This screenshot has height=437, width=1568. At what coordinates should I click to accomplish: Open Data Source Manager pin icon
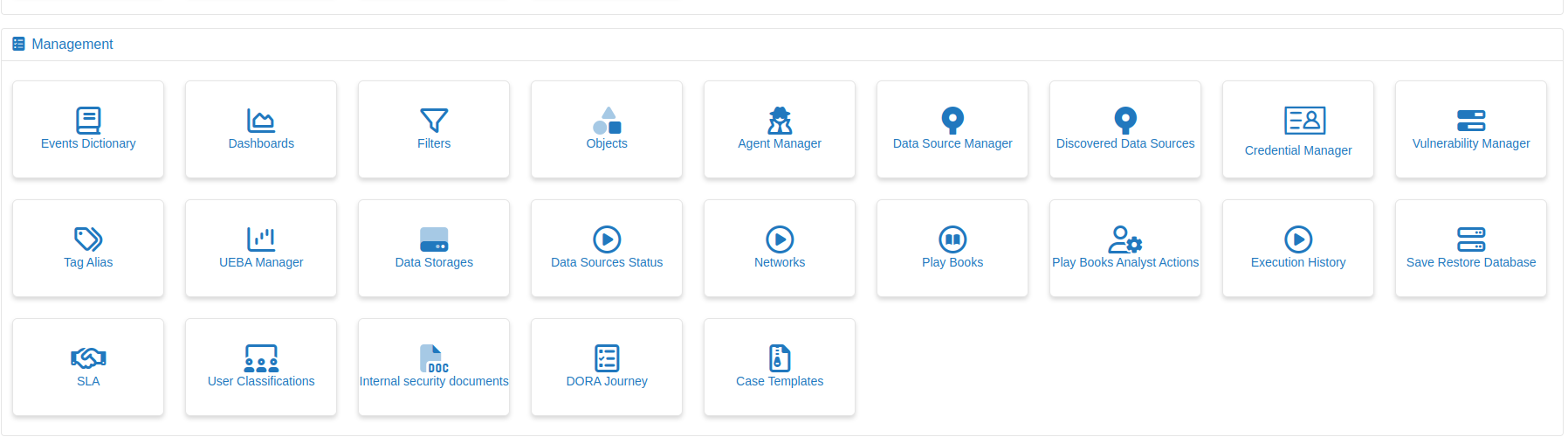point(952,120)
